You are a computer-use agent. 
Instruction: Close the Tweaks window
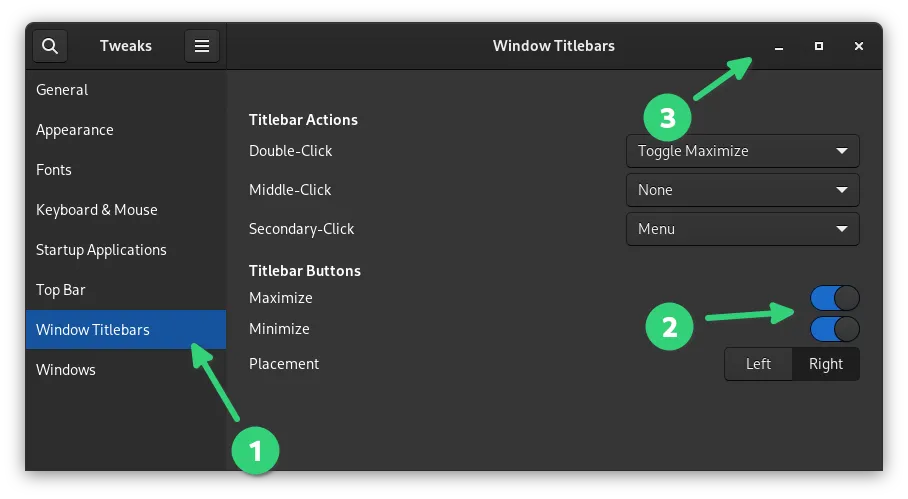click(x=859, y=46)
